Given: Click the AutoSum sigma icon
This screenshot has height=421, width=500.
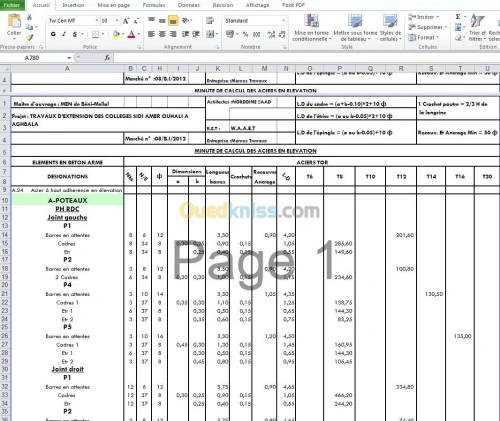Looking at the screenshot, I should click(458, 17).
